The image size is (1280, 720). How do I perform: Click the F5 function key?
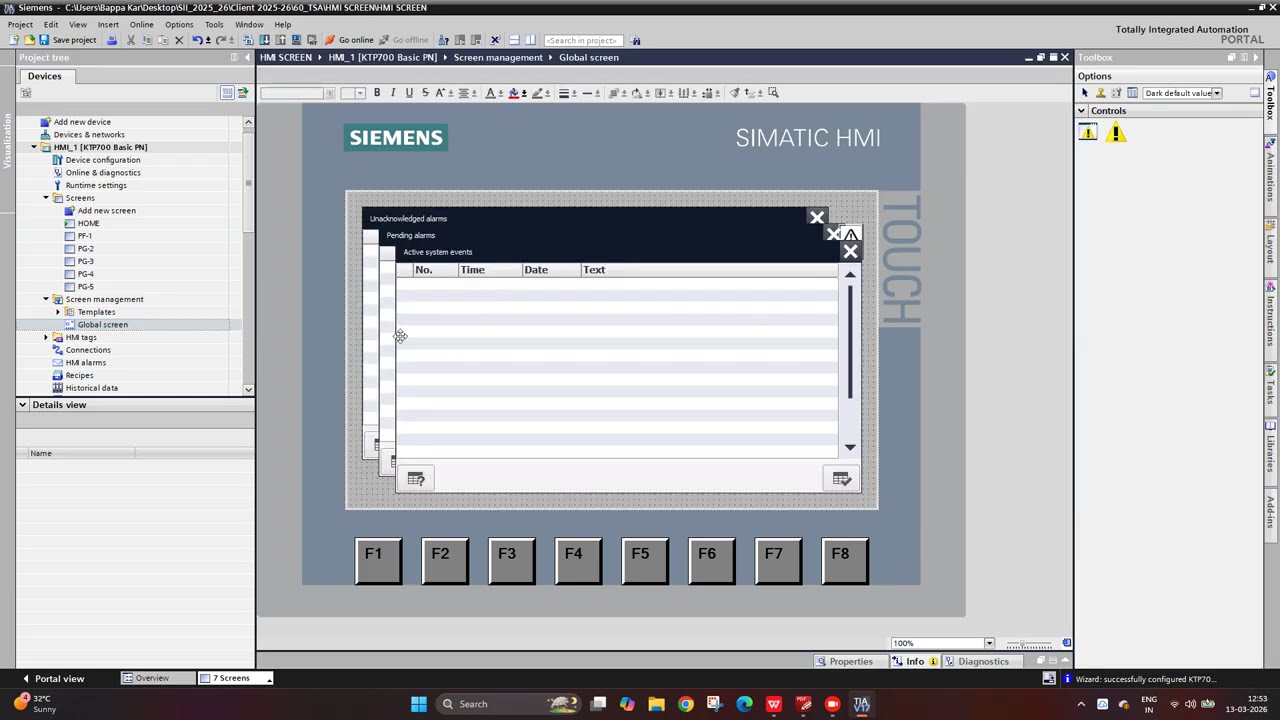(x=644, y=561)
